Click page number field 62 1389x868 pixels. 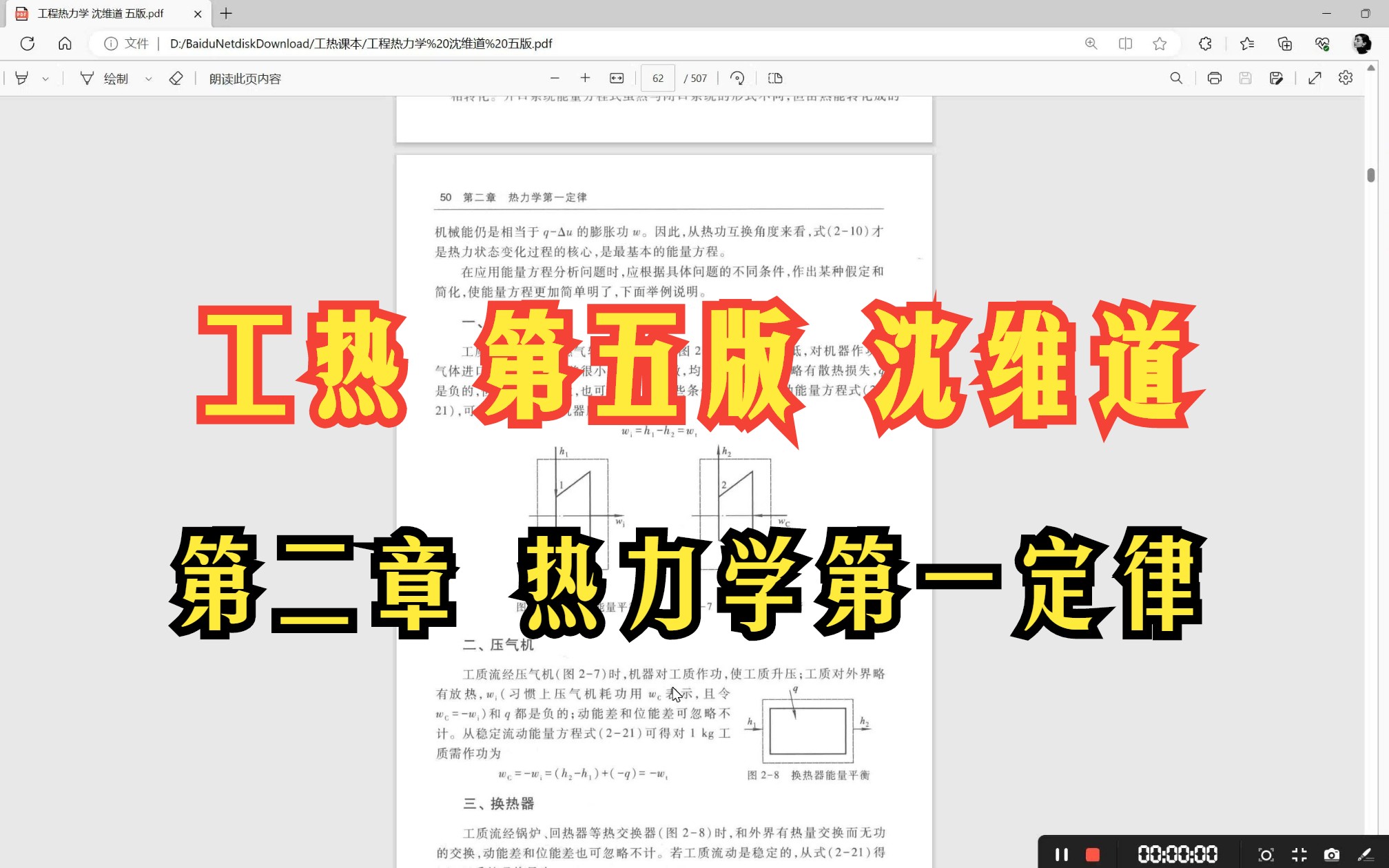point(658,79)
